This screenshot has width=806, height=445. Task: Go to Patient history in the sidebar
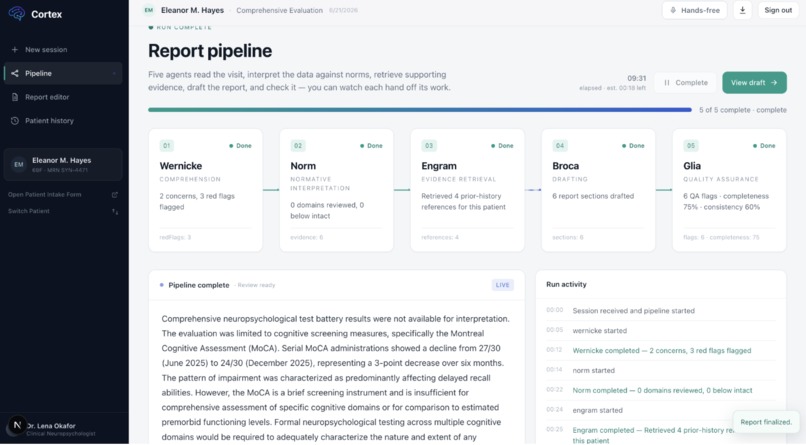pos(63,121)
